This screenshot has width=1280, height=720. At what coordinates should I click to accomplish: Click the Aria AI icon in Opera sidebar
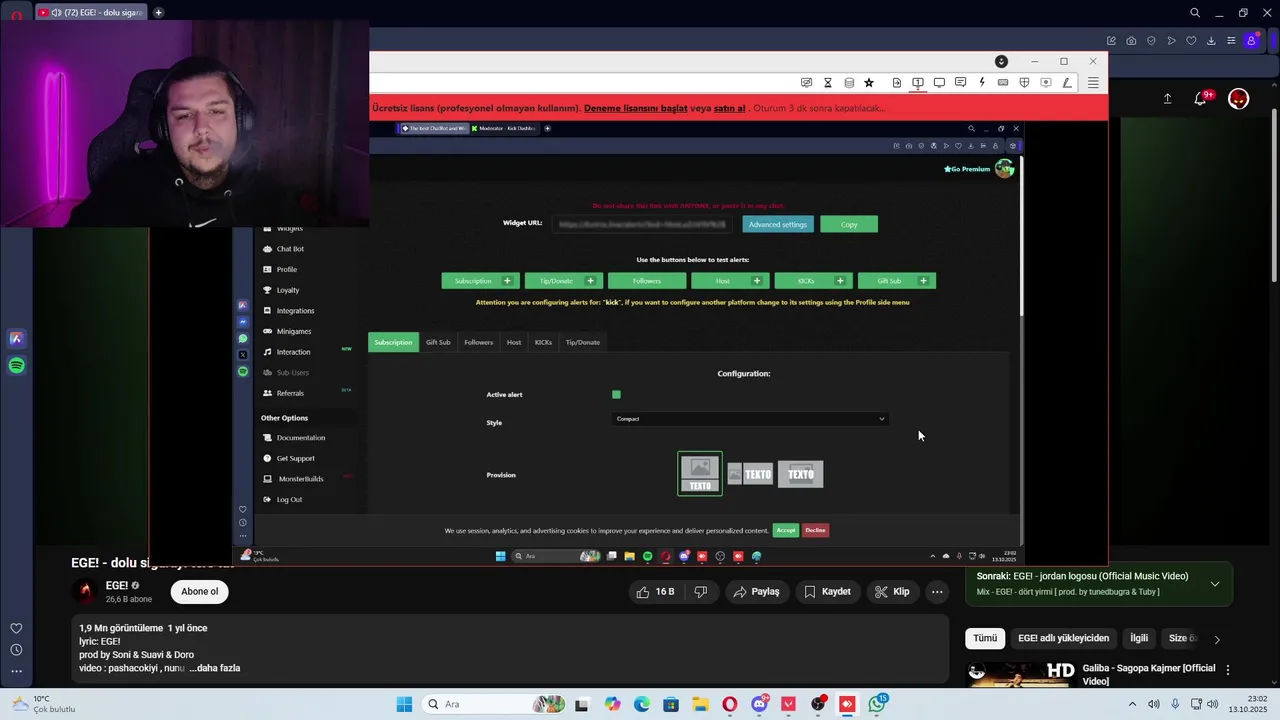tap(16, 338)
